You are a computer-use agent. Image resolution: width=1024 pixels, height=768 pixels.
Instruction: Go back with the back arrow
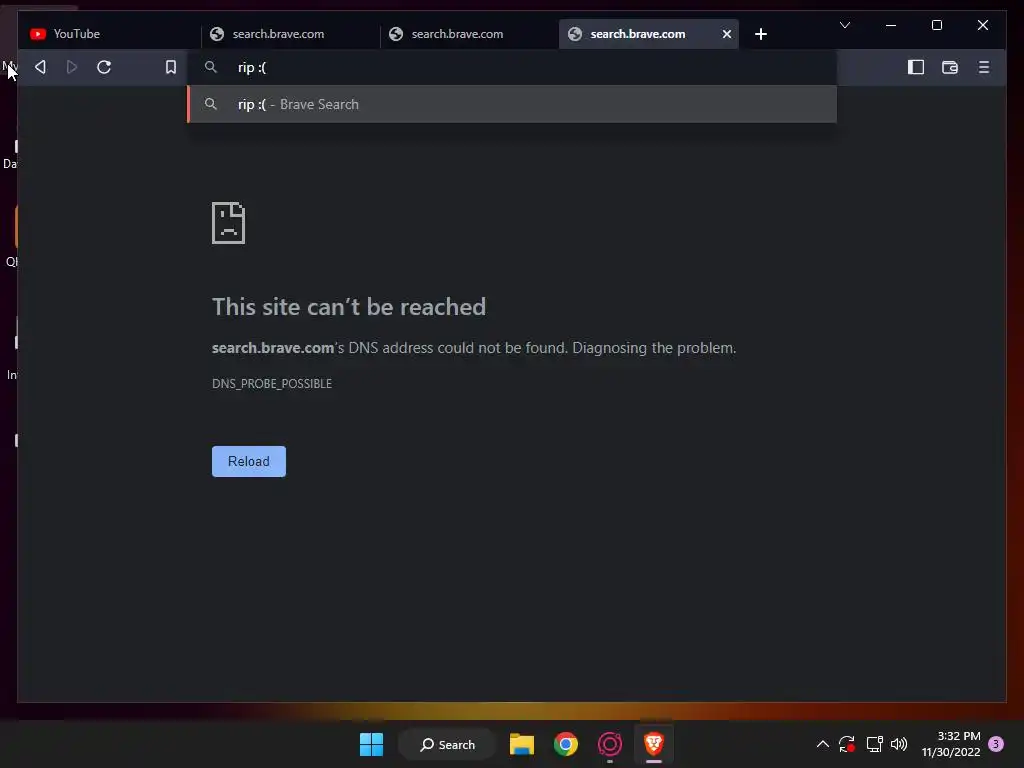(40, 67)
